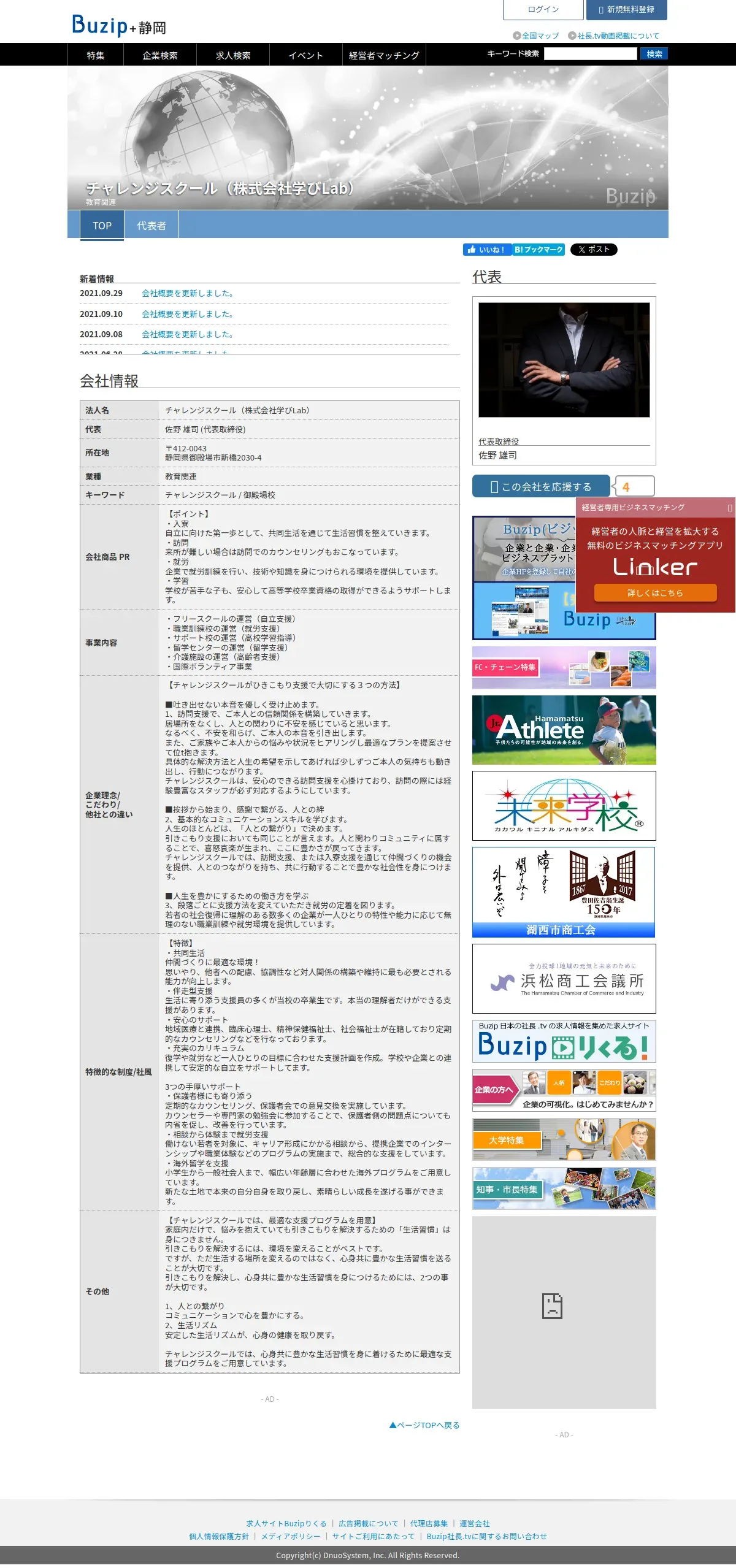Screen dimensions: 736x1568
Task: Open 広告掲載について footer link
Action: coord(369,1523)
